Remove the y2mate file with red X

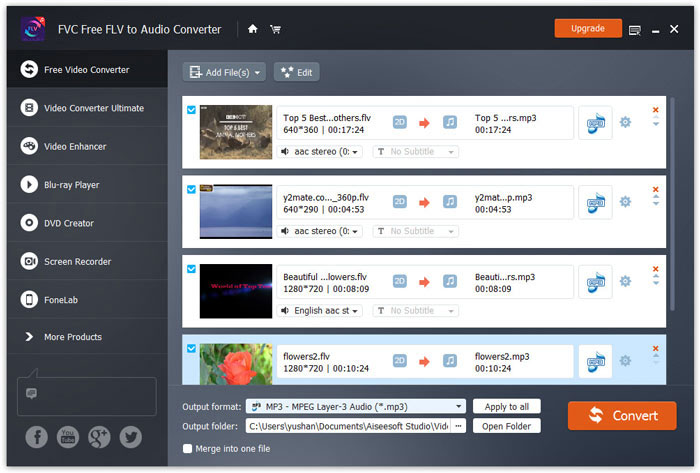click(x=655, y=189)
